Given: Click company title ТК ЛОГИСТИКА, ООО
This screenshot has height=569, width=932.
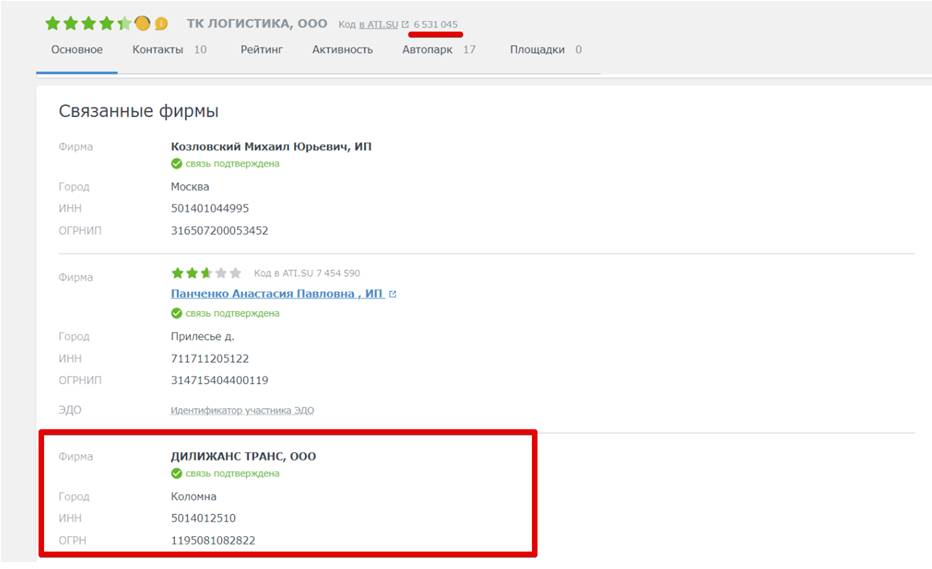Looking at the screenshot, I should (x=257, y=24).
